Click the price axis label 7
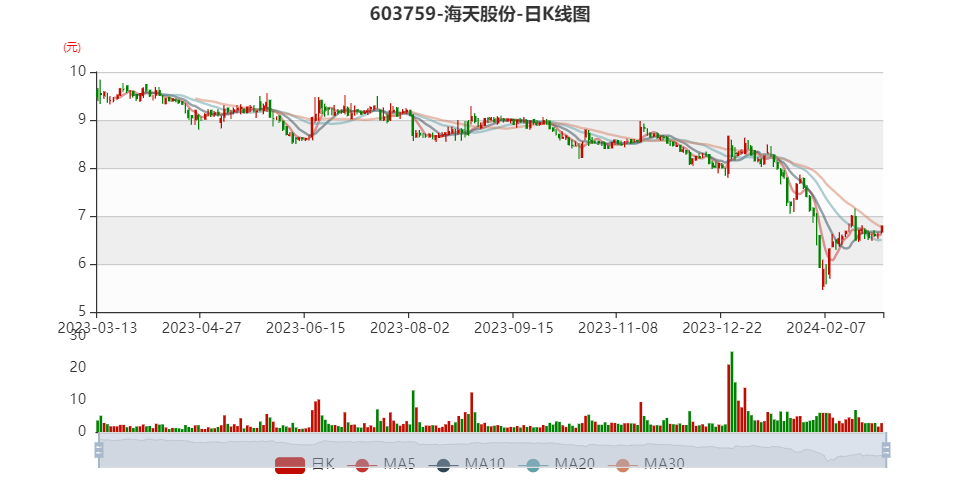The image size is (960, 480). coord(83,217)
